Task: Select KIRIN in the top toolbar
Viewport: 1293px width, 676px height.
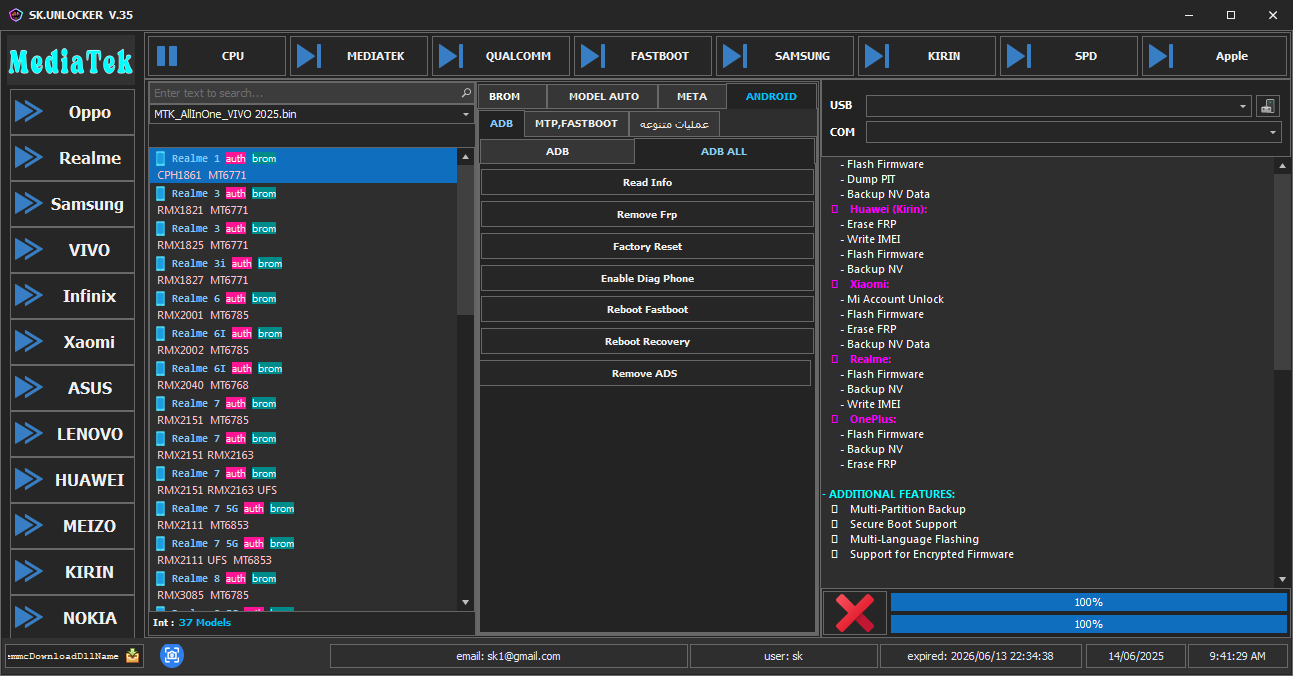Action: 927,56
